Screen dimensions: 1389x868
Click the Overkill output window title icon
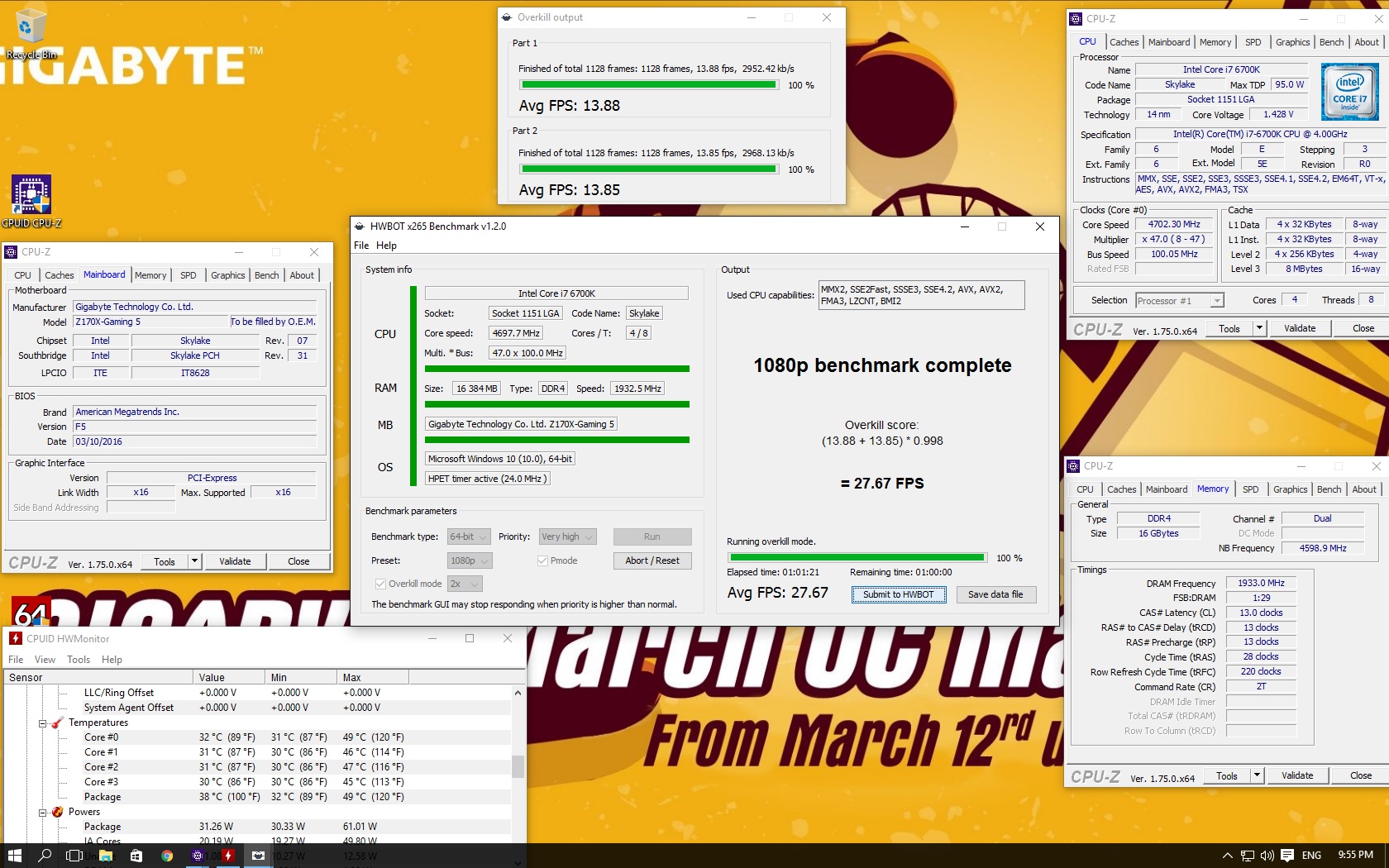point(507,17)
